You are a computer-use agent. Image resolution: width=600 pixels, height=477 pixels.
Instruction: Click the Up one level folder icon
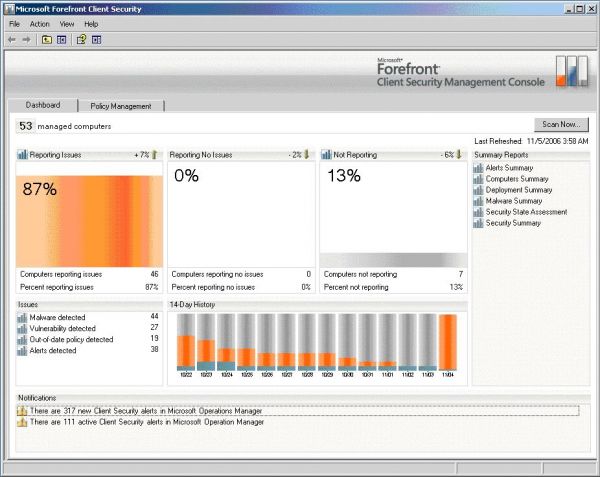point(47,39)
